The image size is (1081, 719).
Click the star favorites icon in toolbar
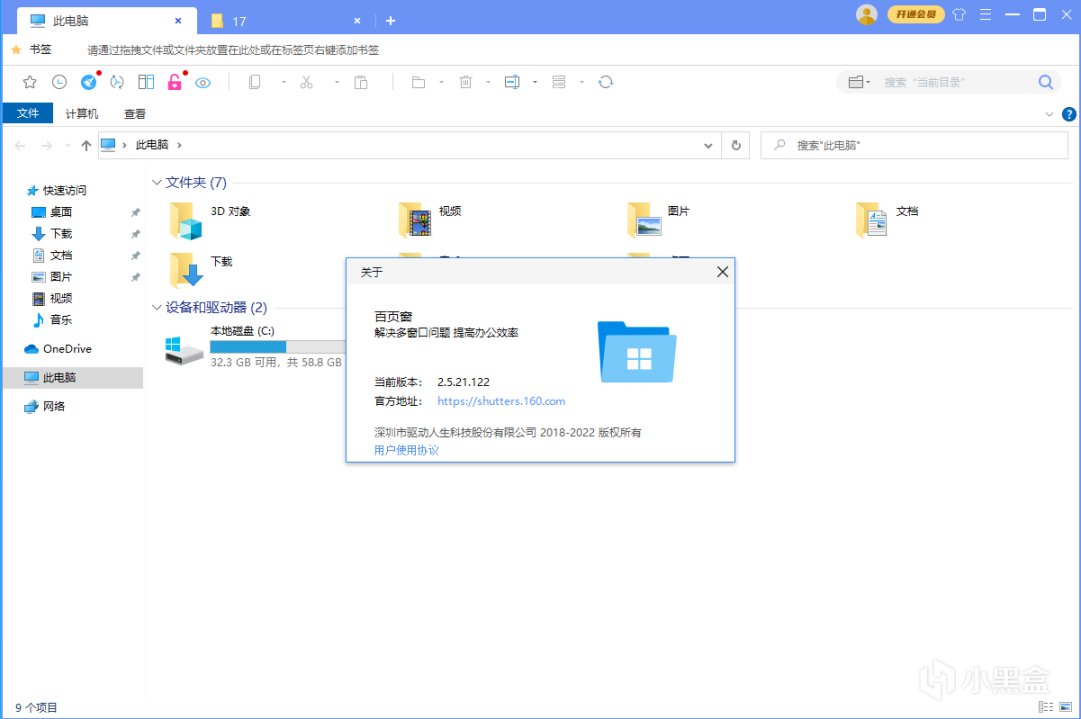tap(30, 82)
